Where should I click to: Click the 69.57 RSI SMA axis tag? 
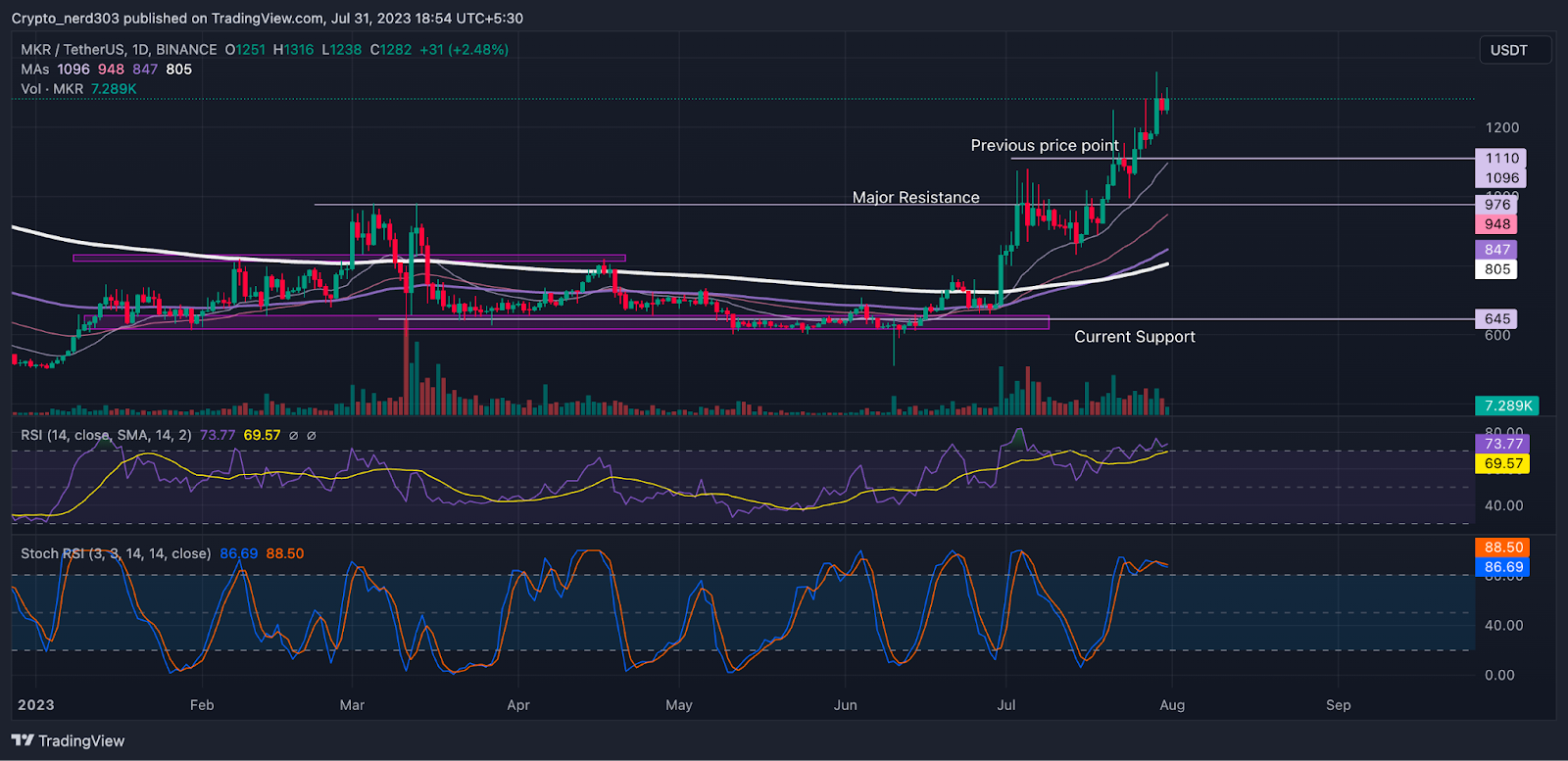click(1502, 463)
